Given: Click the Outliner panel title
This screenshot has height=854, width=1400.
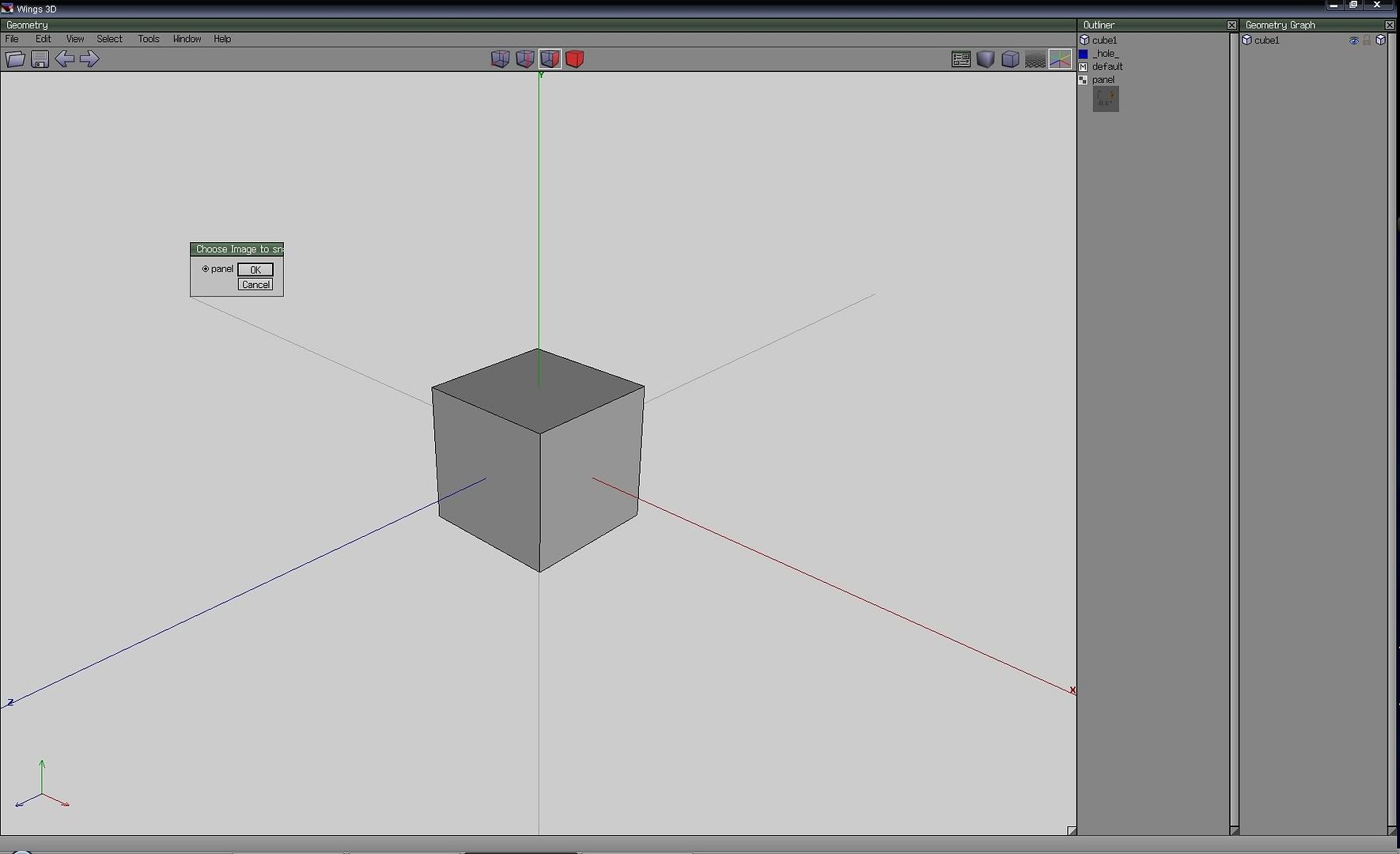Looking at the screenshot, I should click(1099, 25).
